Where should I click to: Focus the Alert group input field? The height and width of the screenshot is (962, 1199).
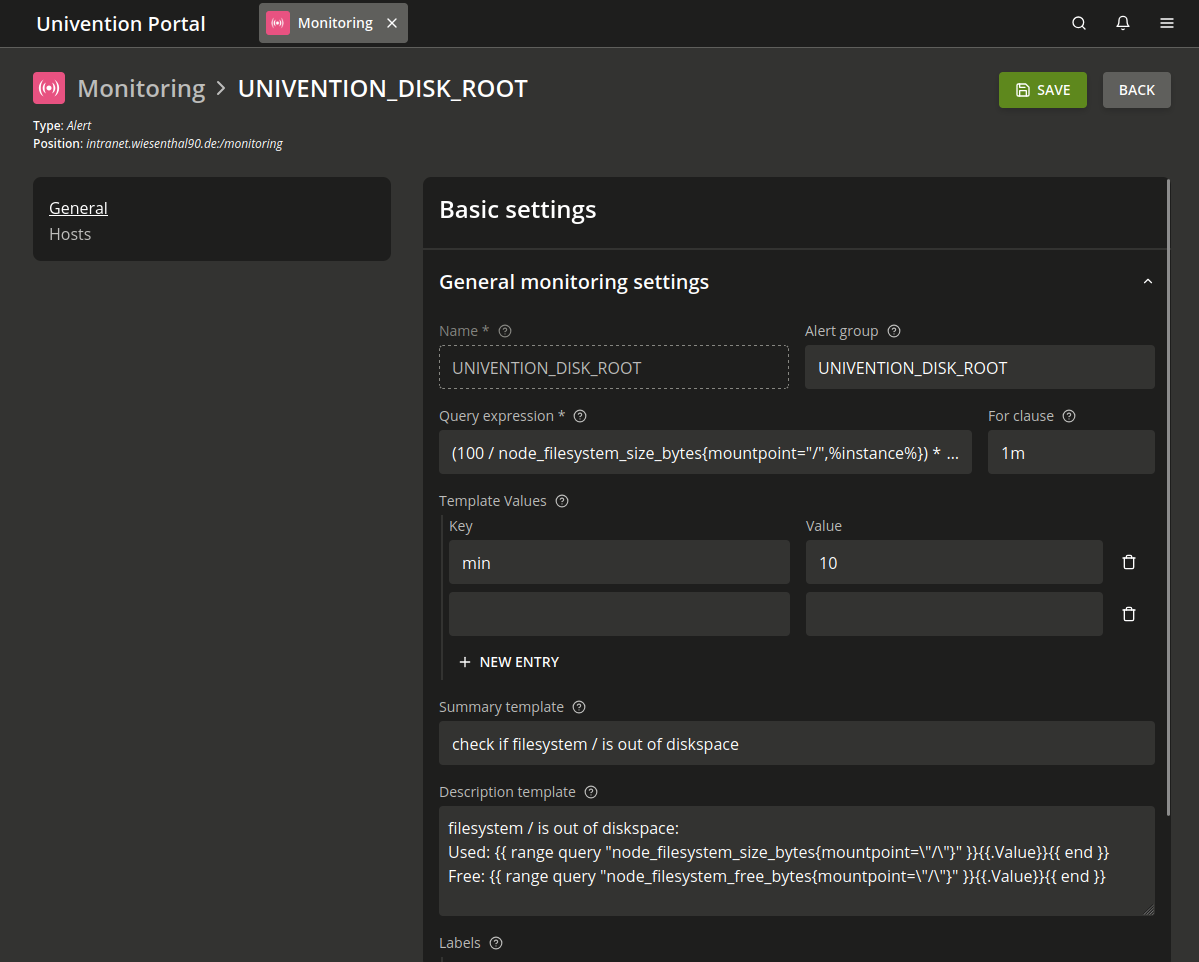[980, 367]
